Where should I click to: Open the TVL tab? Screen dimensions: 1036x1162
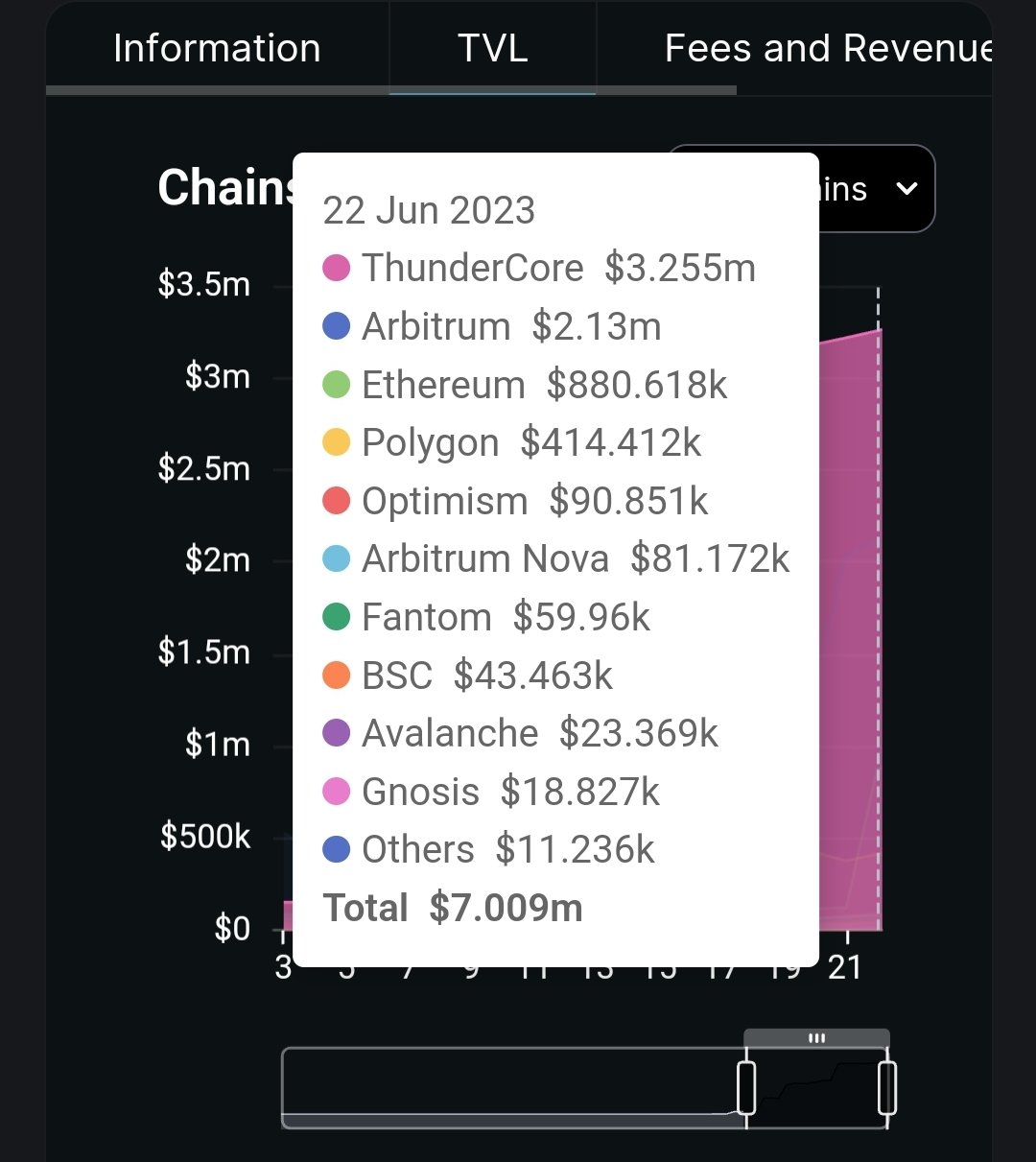[x=493, y=48]
